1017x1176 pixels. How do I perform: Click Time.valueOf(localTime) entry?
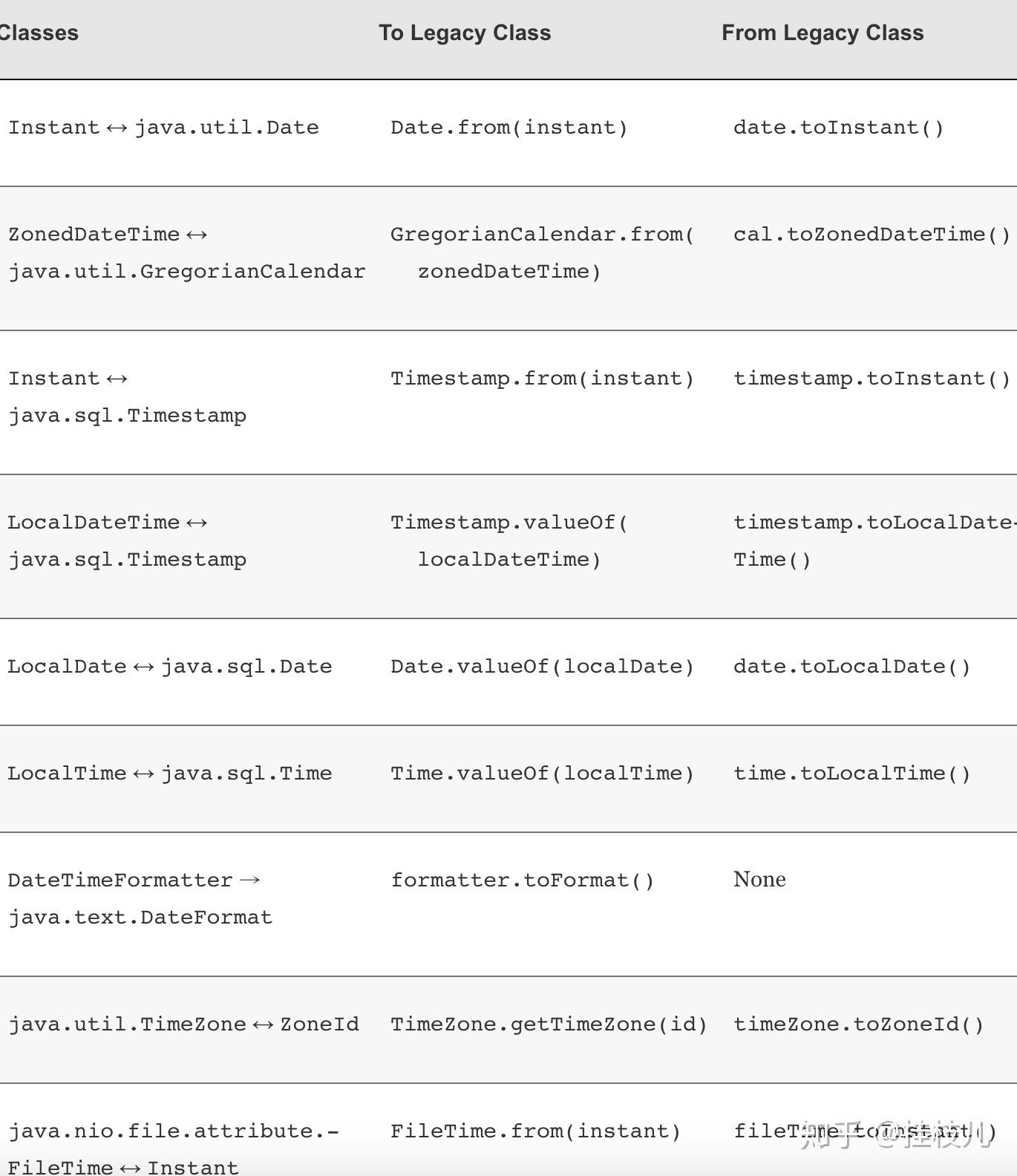click(x=543, y=774)
